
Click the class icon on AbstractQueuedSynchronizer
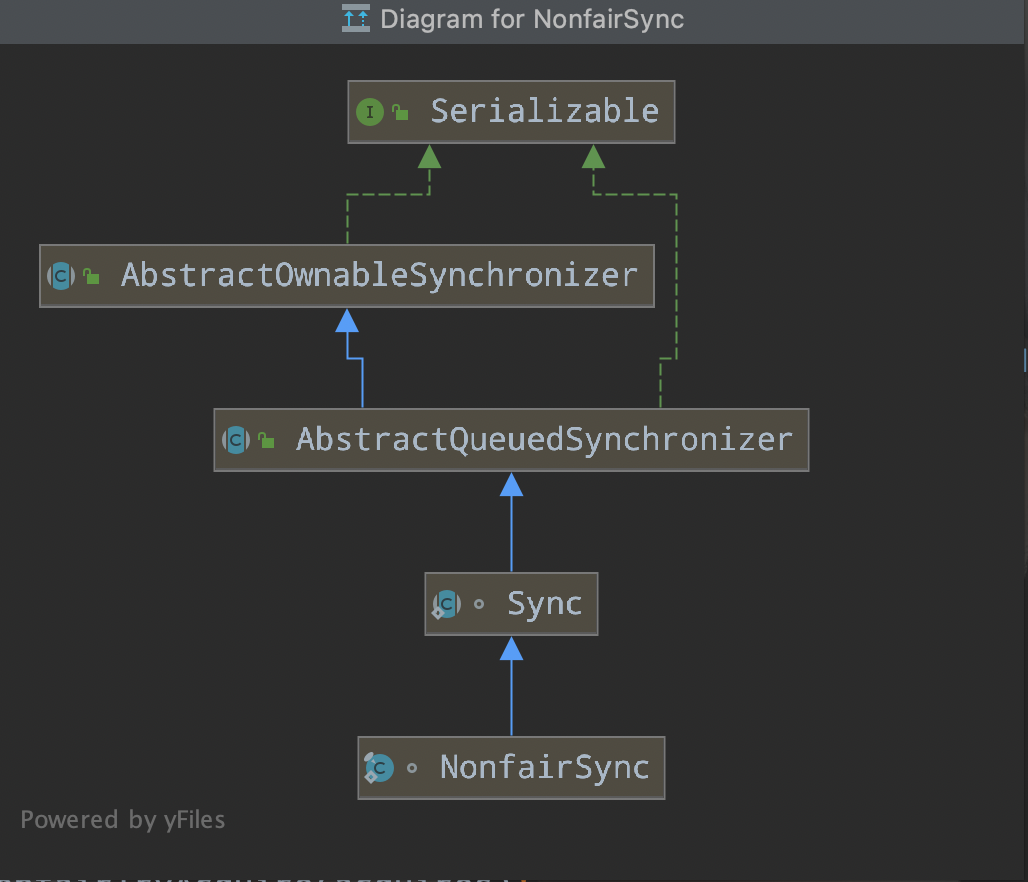coord(234,439)
